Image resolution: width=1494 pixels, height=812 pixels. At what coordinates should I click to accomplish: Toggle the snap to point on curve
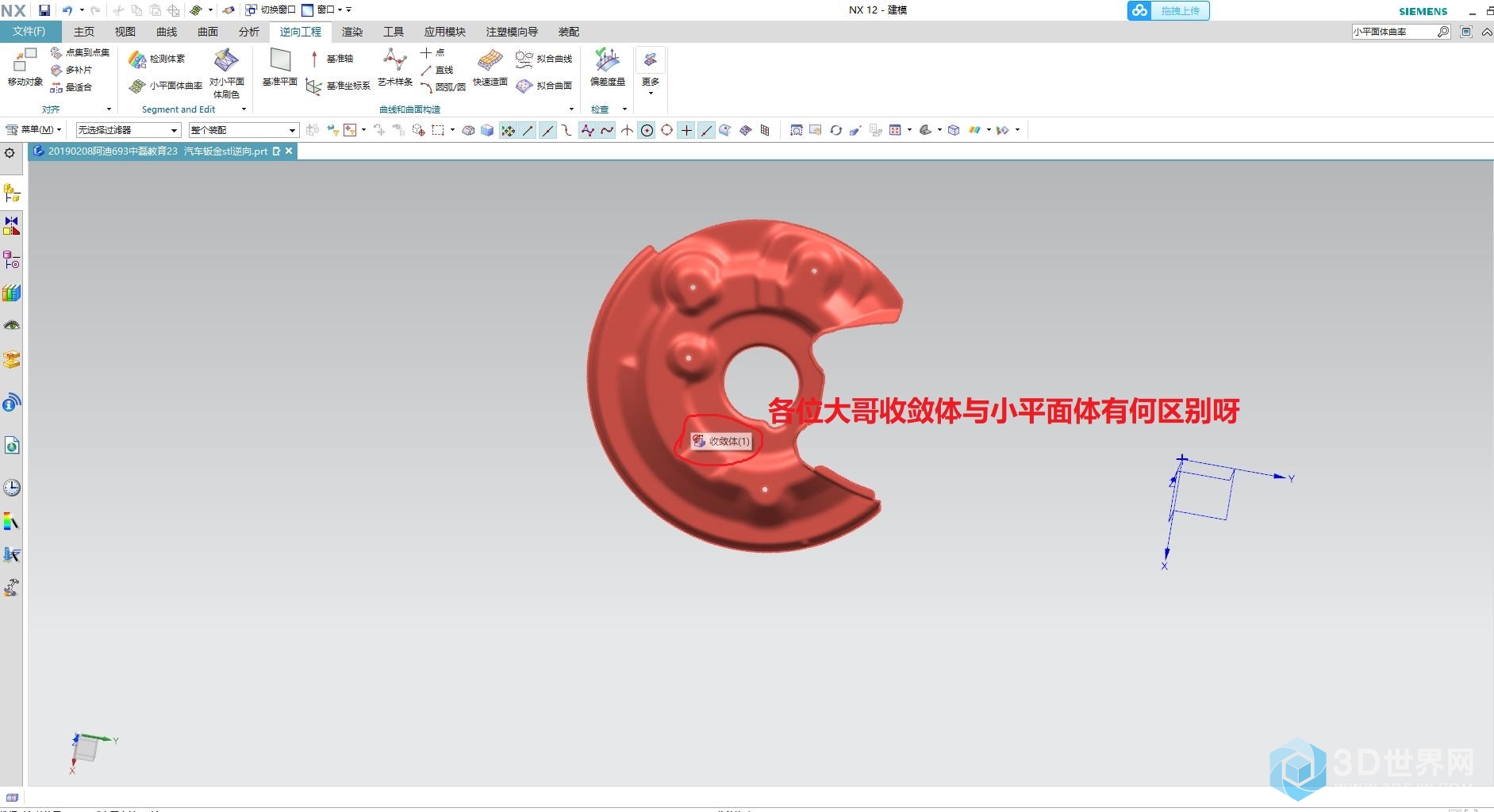point(706,130)
